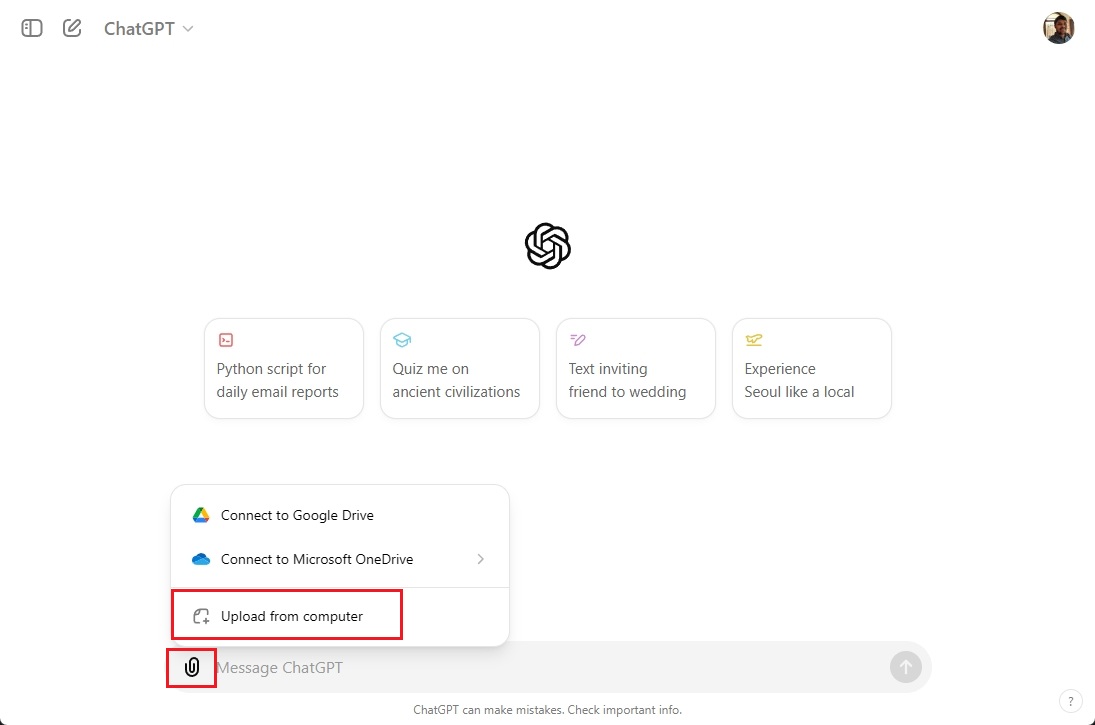Click the OneDrive cloud icon
Screen dimensions: 1095x725
click(x=200, y=559)
